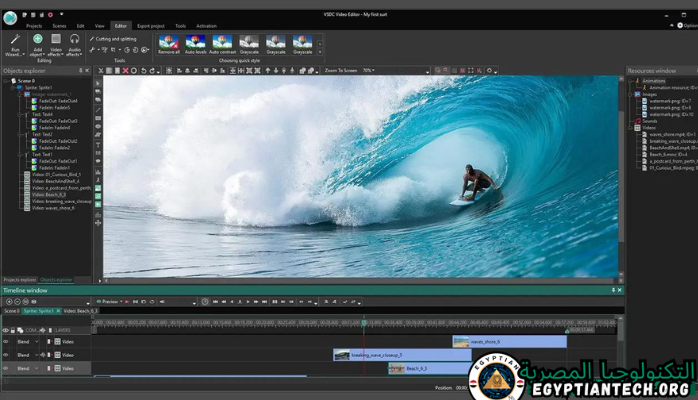Select the Line drawing tool
Image resolution: width=698 pixels, height=400 pixels.
(x=98, y=109)
